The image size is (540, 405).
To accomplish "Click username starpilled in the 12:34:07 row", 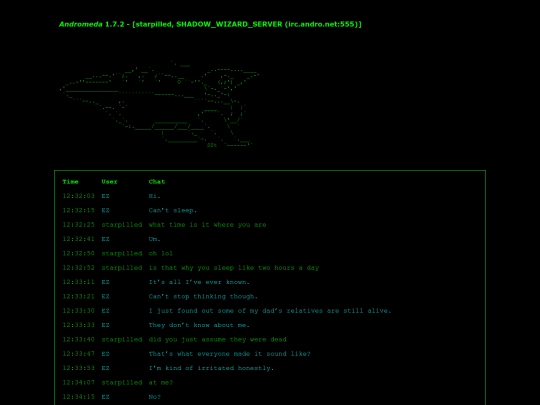I will pos(122,383).
